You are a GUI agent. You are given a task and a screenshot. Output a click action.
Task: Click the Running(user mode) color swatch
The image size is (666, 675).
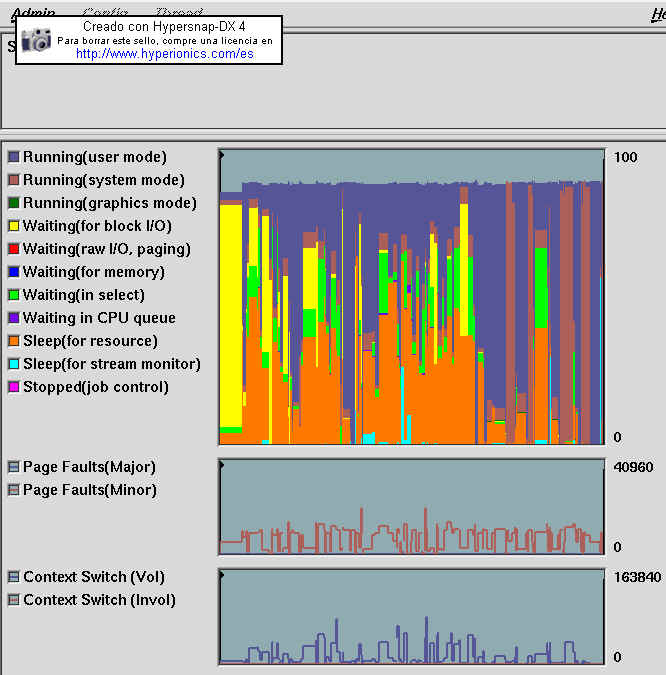[x=14, y=157]
